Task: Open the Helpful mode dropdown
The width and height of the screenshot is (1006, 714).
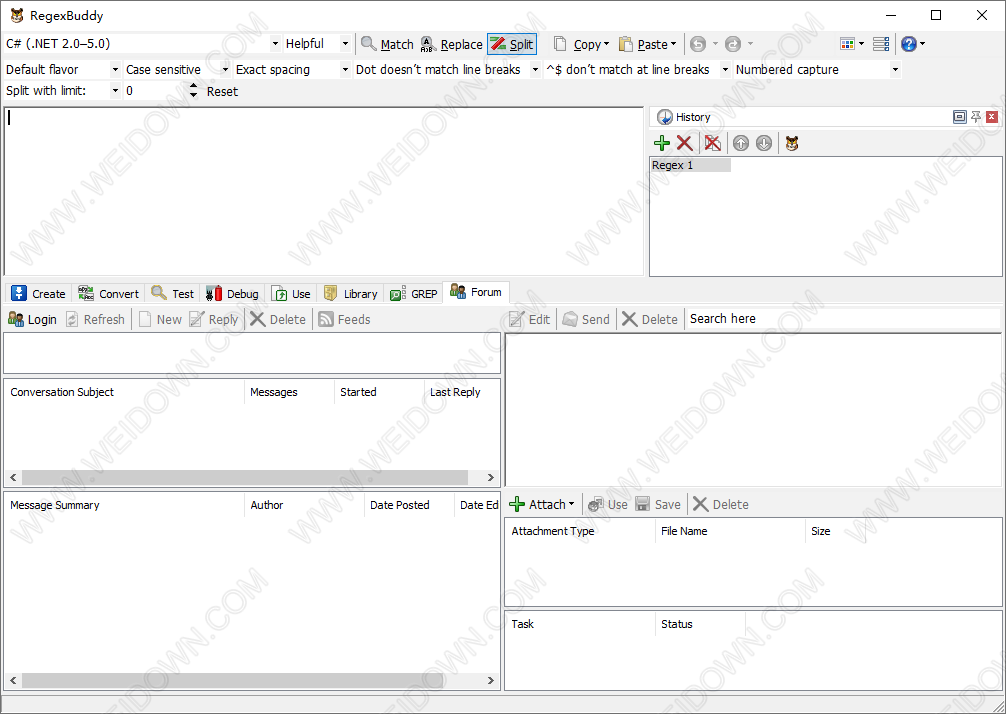Action: 345,44
